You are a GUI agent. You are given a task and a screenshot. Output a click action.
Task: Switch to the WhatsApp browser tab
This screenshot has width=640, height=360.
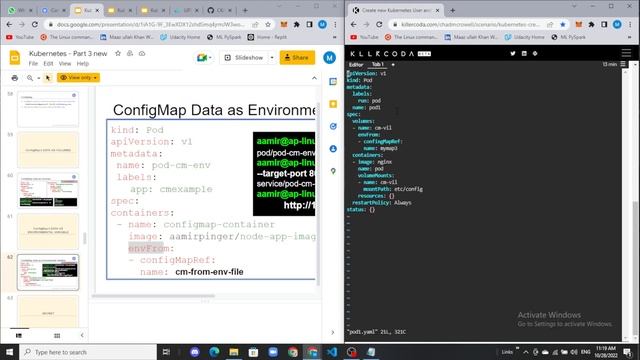point(20,10)
